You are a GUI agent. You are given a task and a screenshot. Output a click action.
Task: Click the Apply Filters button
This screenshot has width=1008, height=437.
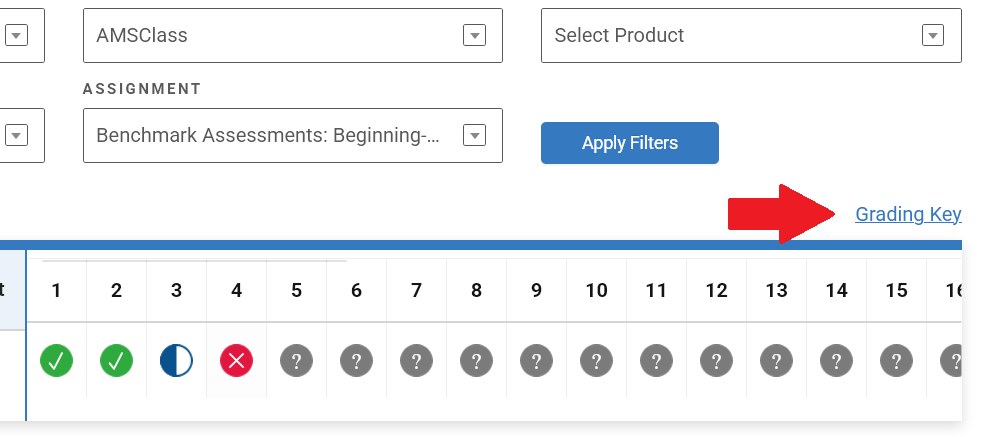click(x=630, y=143)
